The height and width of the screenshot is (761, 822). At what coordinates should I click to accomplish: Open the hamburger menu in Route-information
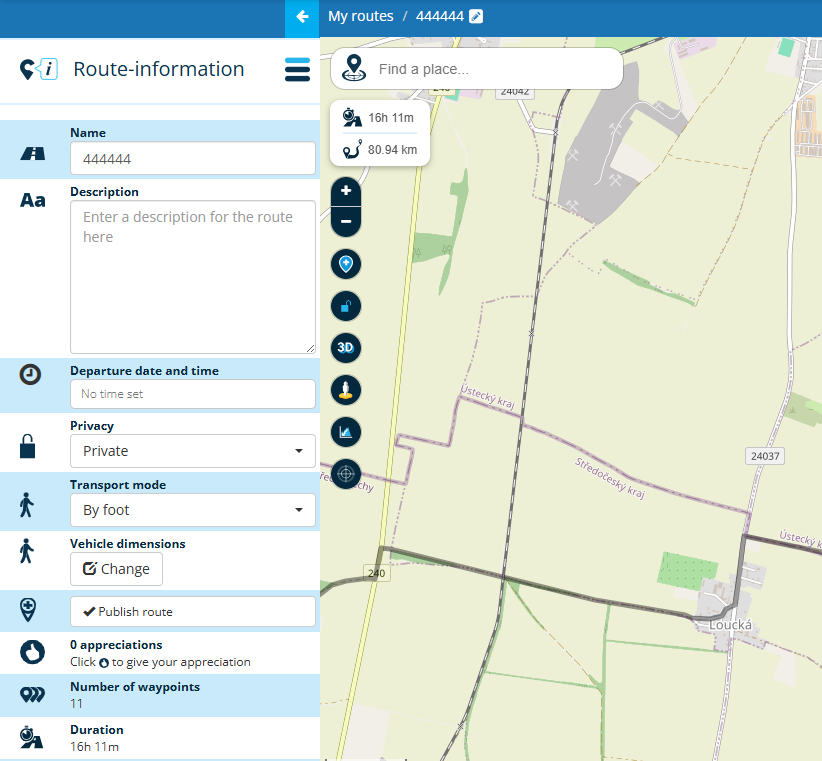[x=297, y=69]
